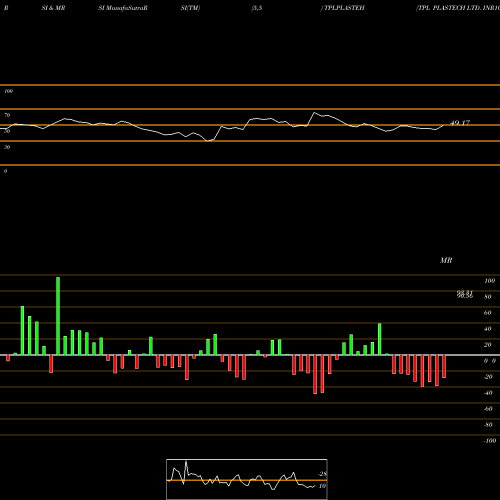500x500 pixels.
Task: Click the MR axis label '-40'
Action: point(488,393)
